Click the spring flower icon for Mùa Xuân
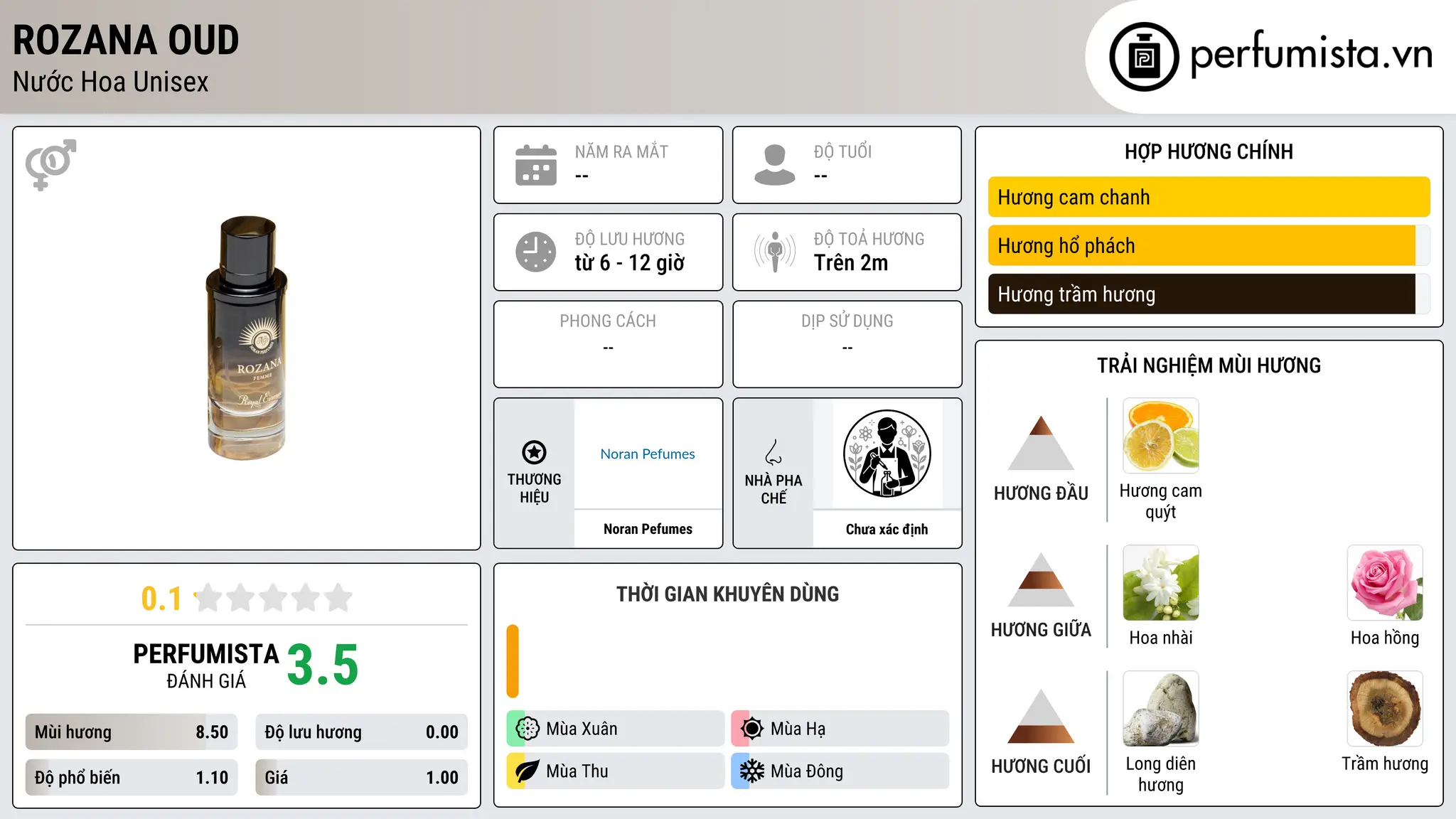This screenshot has width=1456, height=819. (528, 729)
